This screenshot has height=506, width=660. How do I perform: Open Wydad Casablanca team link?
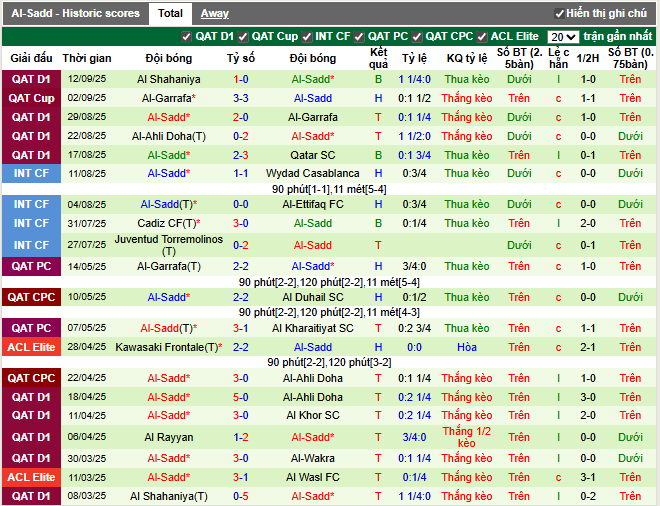tap(313, 173)
